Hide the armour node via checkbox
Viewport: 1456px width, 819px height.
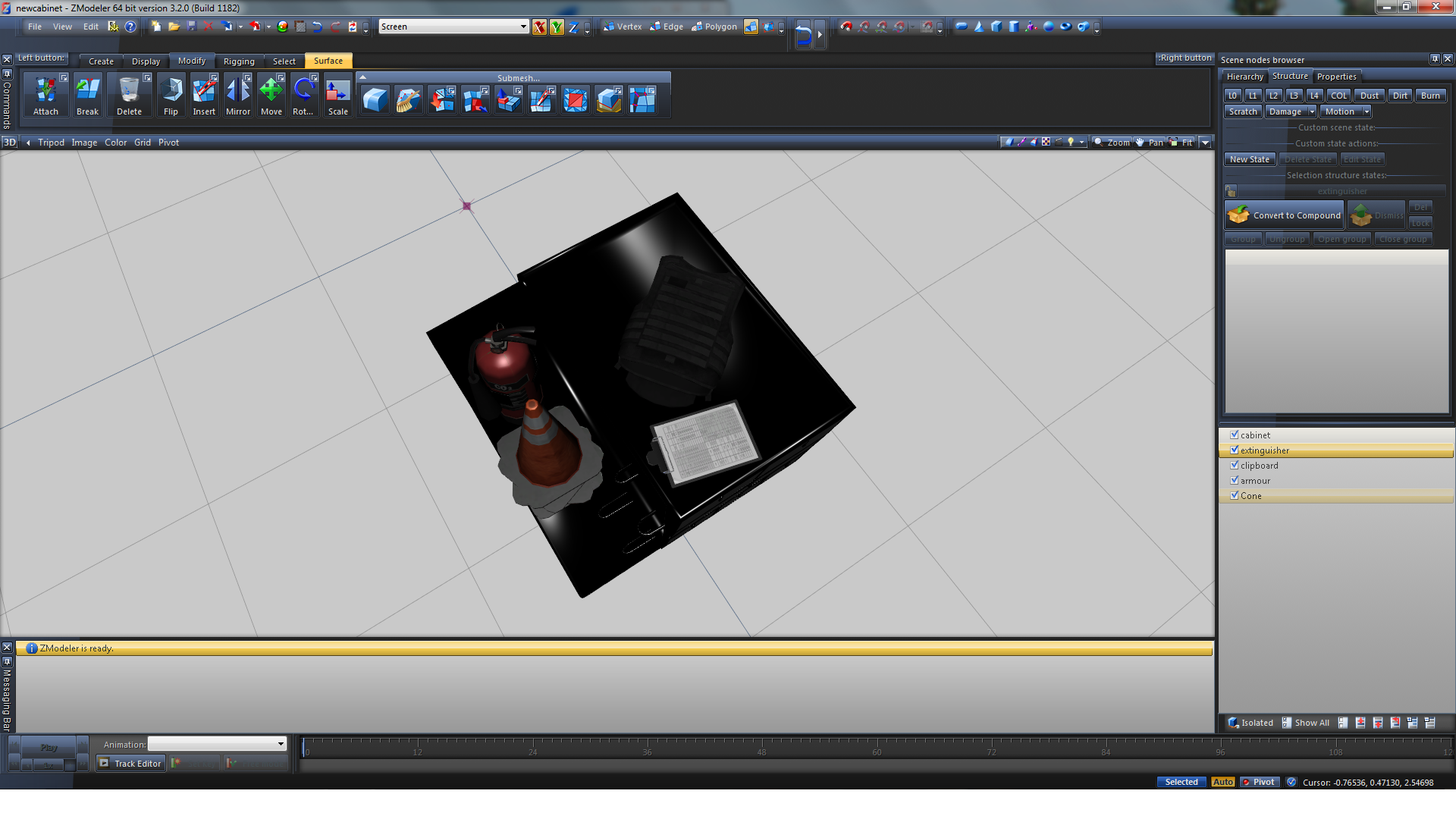tap(1234, 480)
